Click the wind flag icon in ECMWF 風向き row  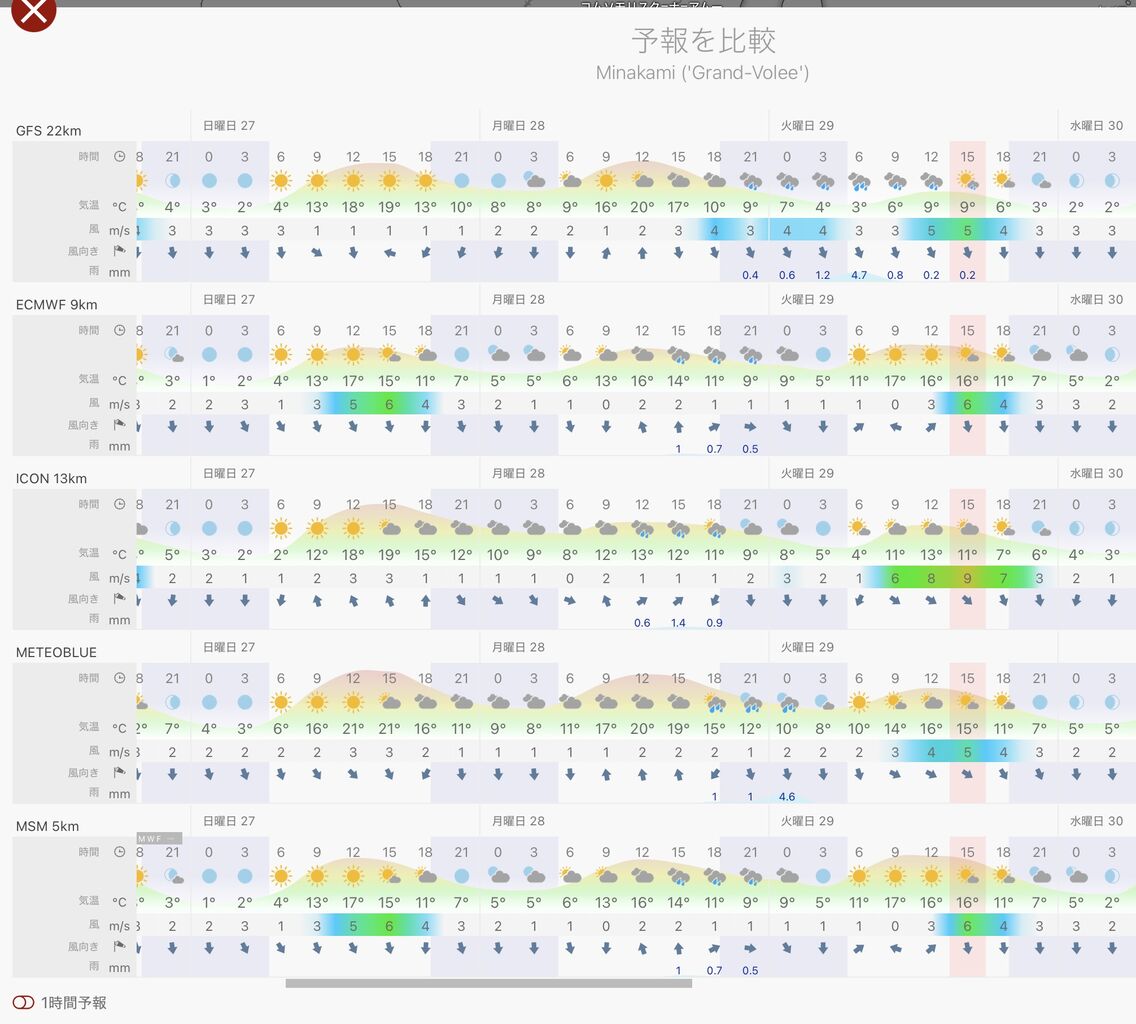tap(120, 425)
